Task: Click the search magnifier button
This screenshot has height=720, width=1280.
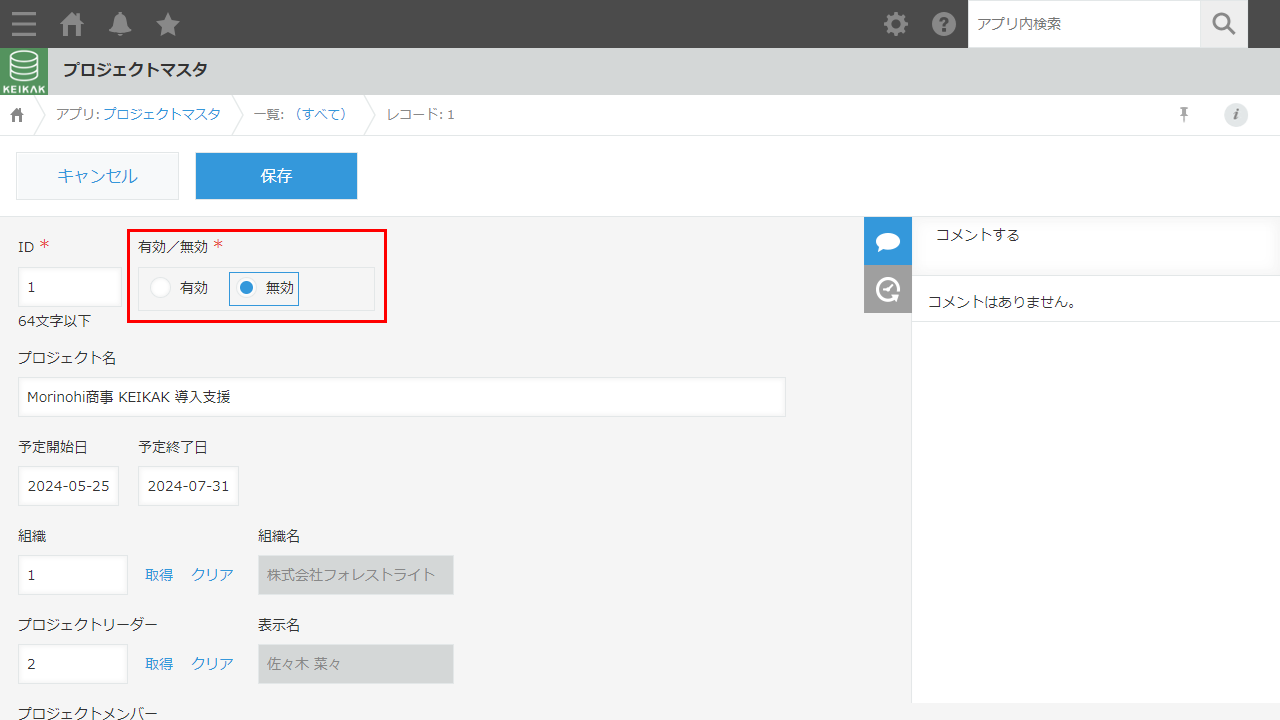Action: coord(1224,24)
